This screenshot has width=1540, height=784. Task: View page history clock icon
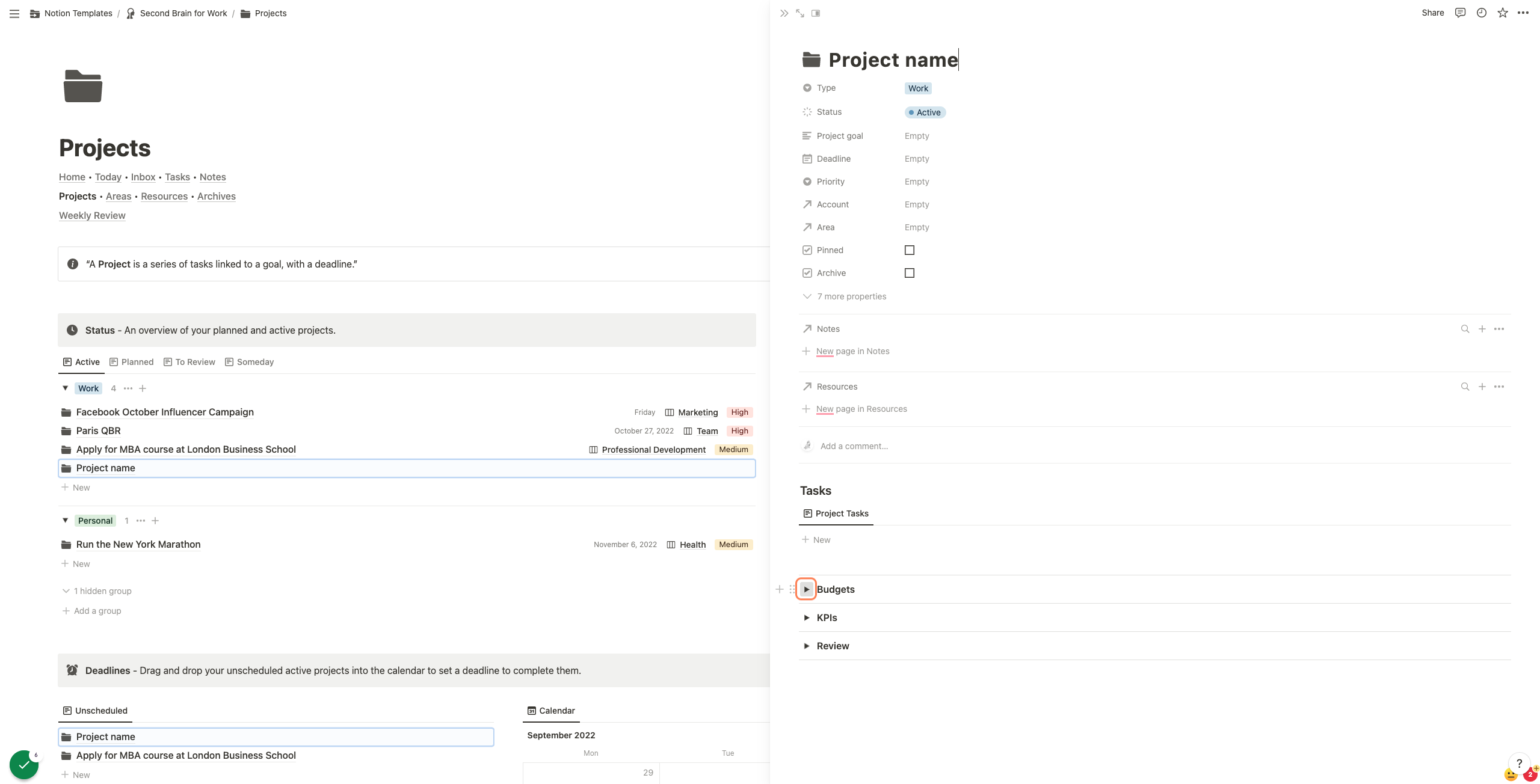pyautogui.click(x=1482, y=13)
